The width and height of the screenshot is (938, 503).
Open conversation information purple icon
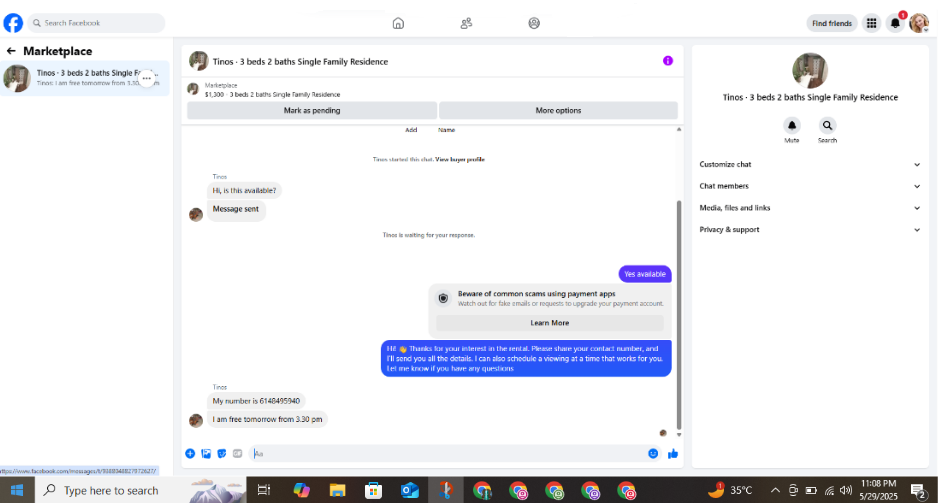coord(668,61)
